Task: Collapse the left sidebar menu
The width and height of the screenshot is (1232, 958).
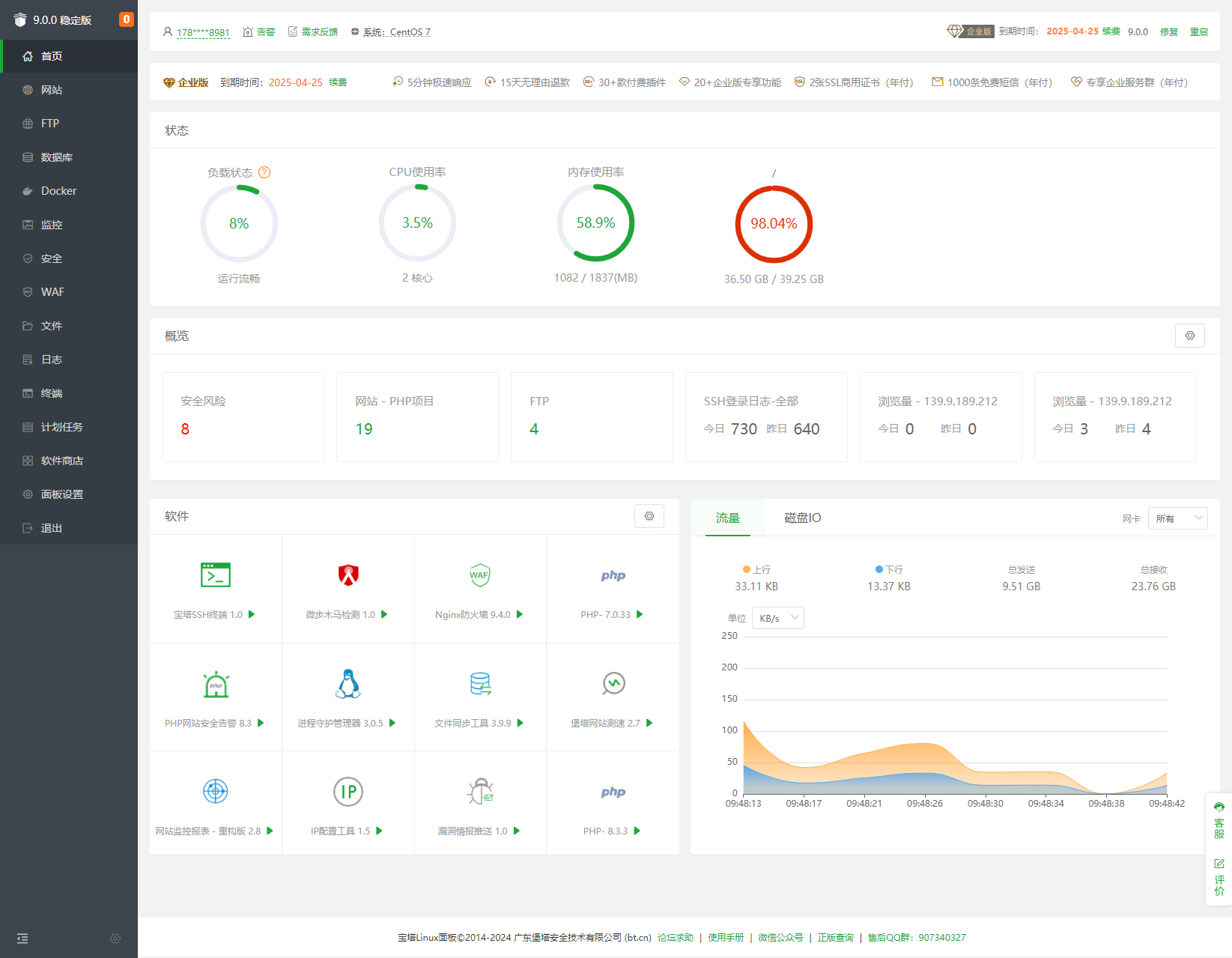Action: pyautogui.click(x=22, y=939)
